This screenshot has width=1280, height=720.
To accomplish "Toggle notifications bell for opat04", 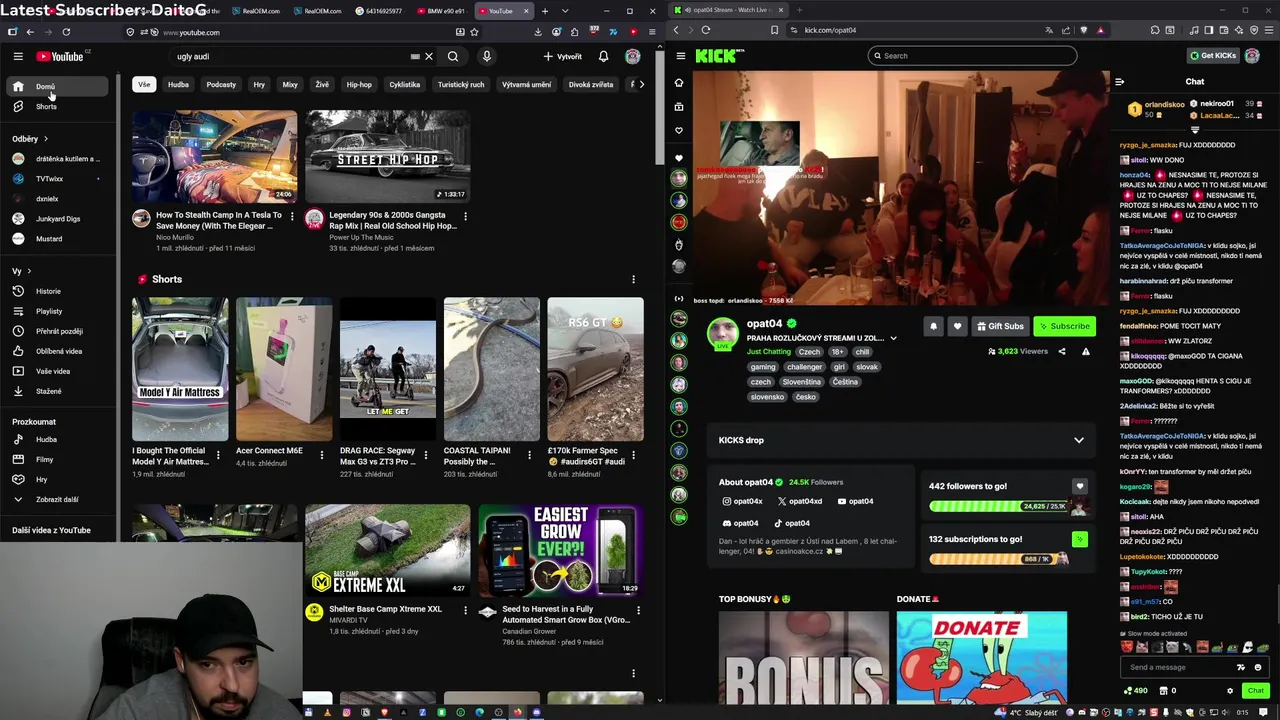I will [933, 326].
